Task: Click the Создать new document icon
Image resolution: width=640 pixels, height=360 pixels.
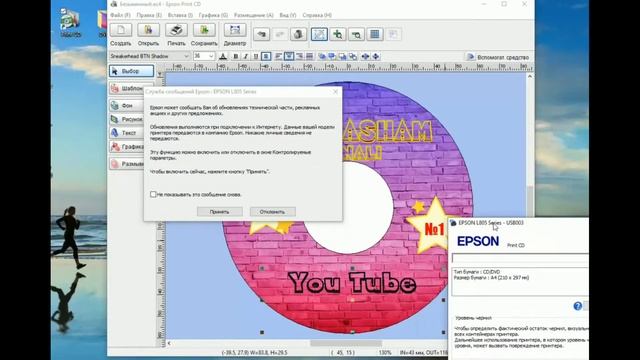Action: (121, 30)
